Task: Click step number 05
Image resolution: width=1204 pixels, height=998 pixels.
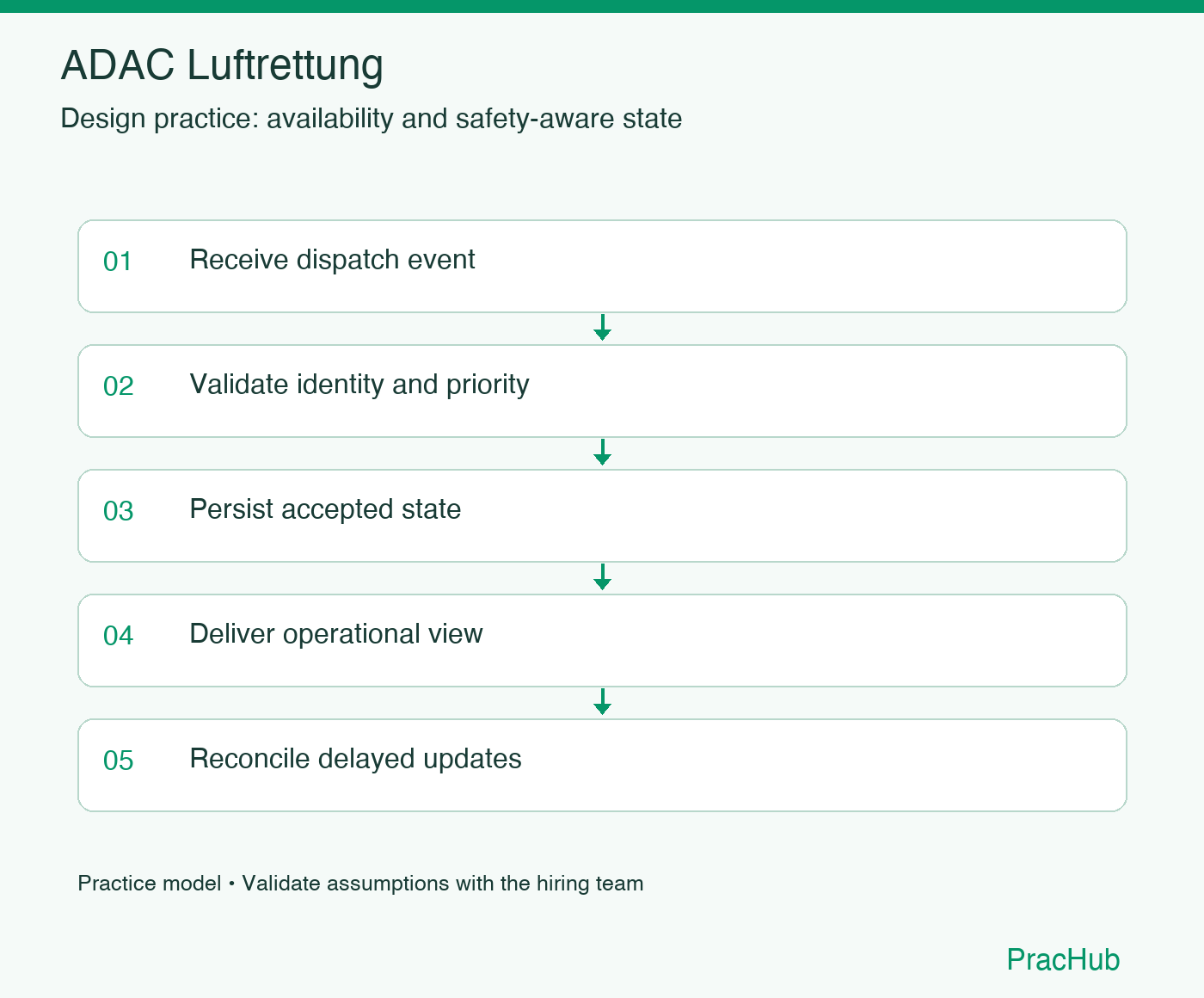Action: [x=119, y=761]
